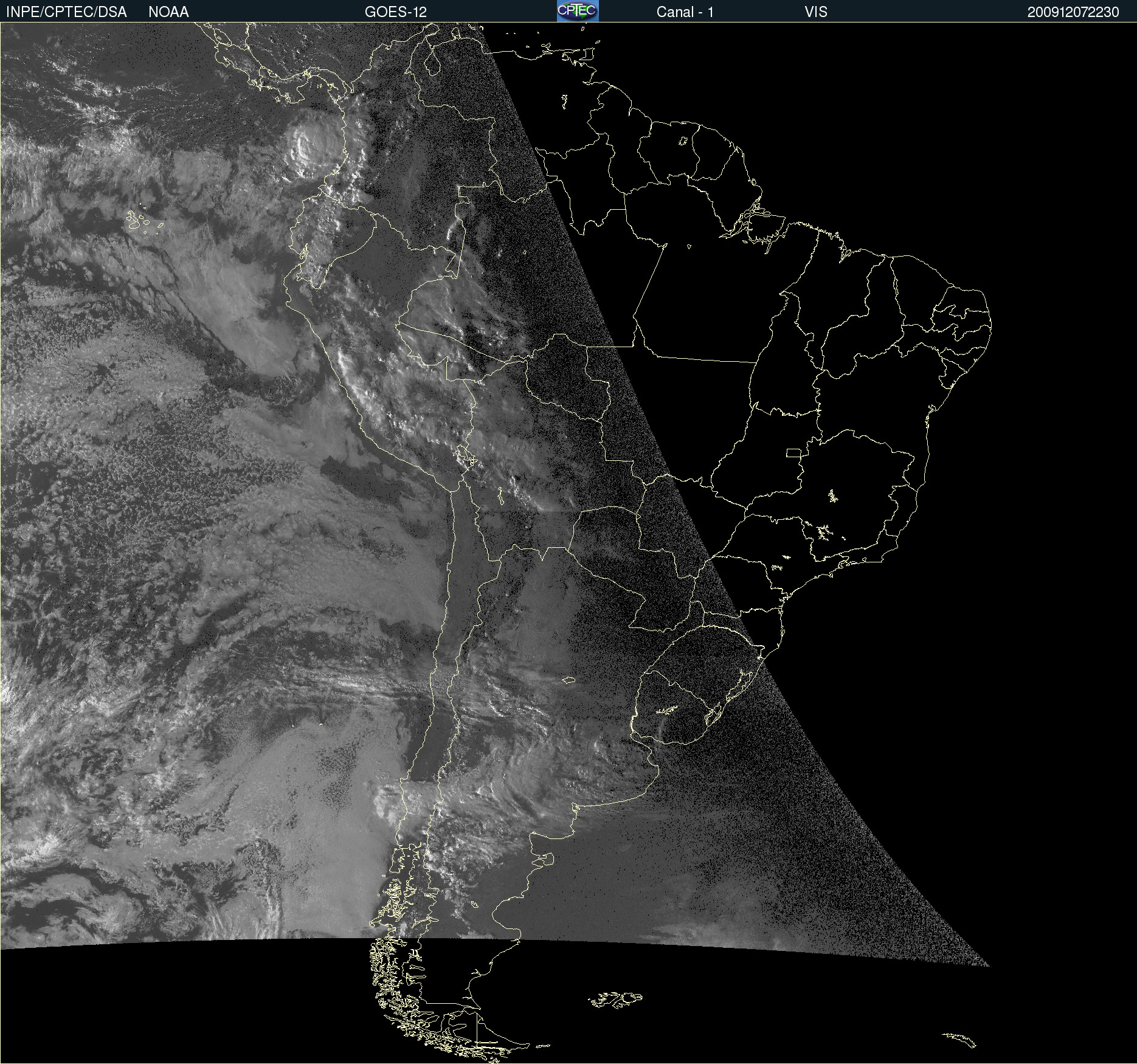Image resolution: width=1137 pixels, height=1064 pixels.
Task: Click the INPE/CPTEC/DSA header text
Action: (x=66, y=12)
